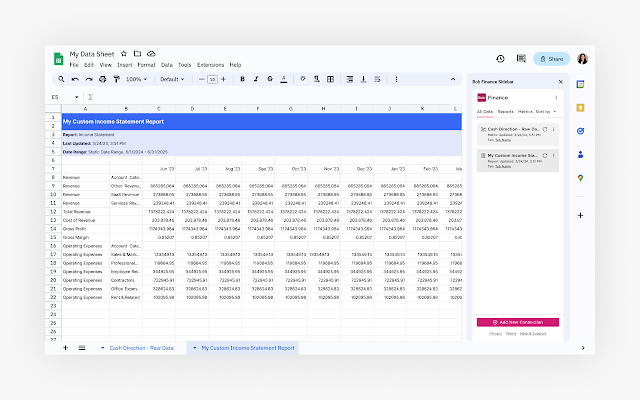This screenshot has width=640, height=400.
Task: Open version history clock icon
Action: 500,59
